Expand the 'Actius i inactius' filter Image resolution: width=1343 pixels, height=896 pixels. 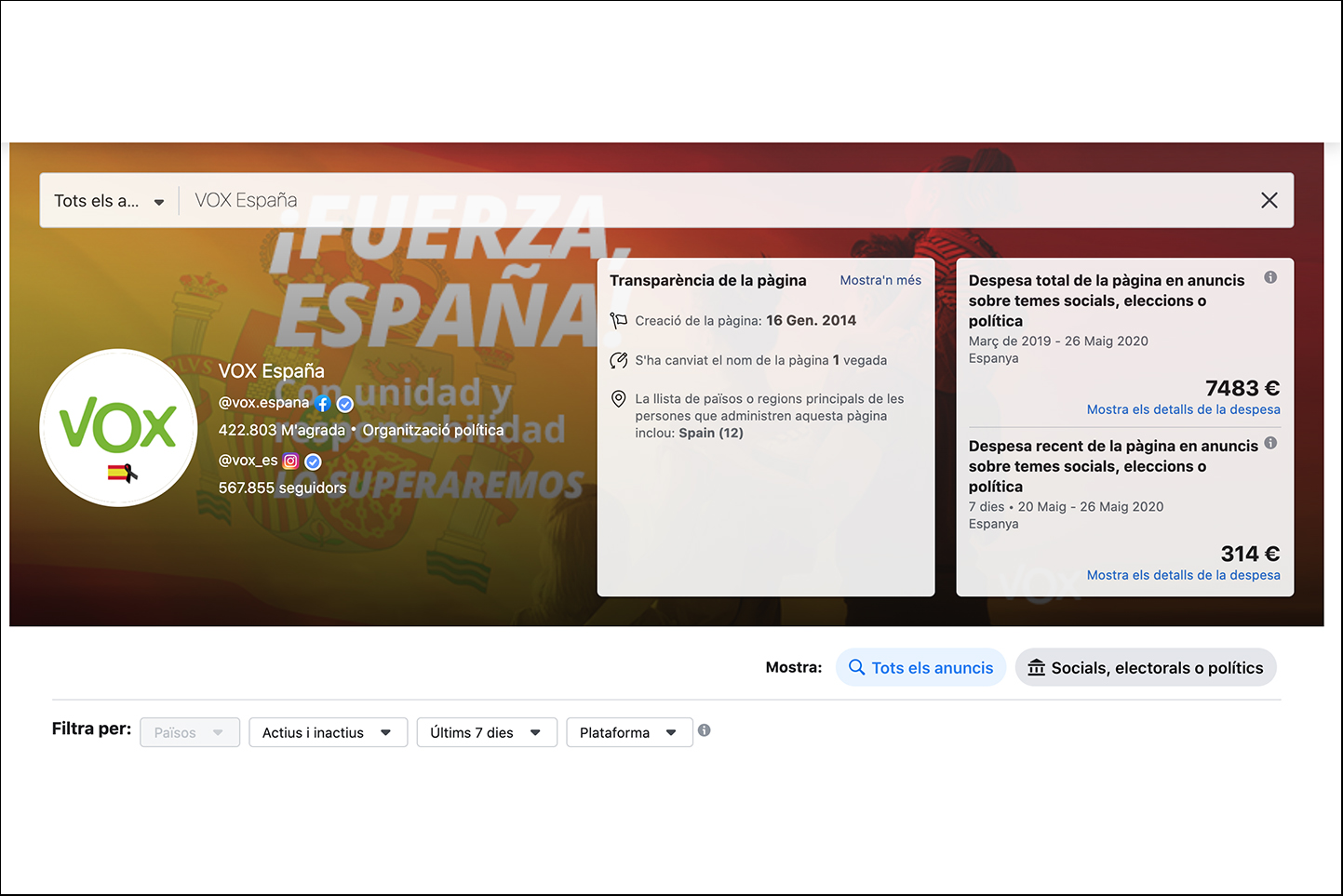tap(328, 732)
